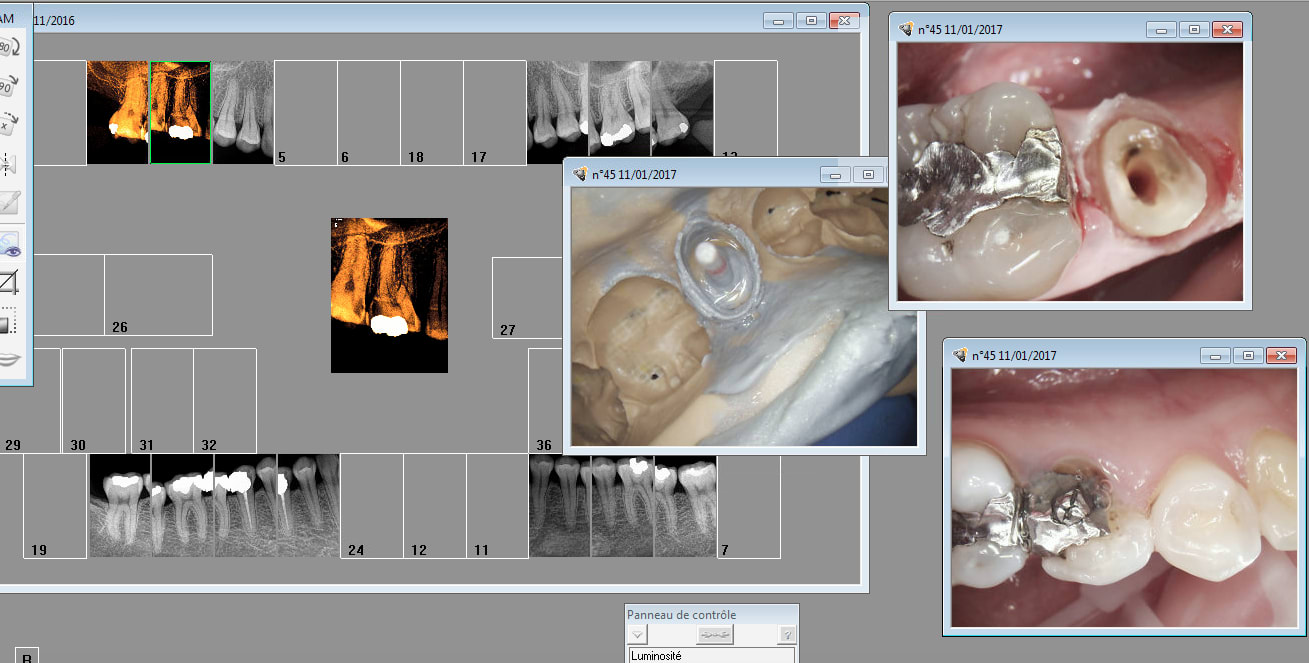Open help in Panneau de contrôle
This screenshot has height=663, width=1309.
787,634
